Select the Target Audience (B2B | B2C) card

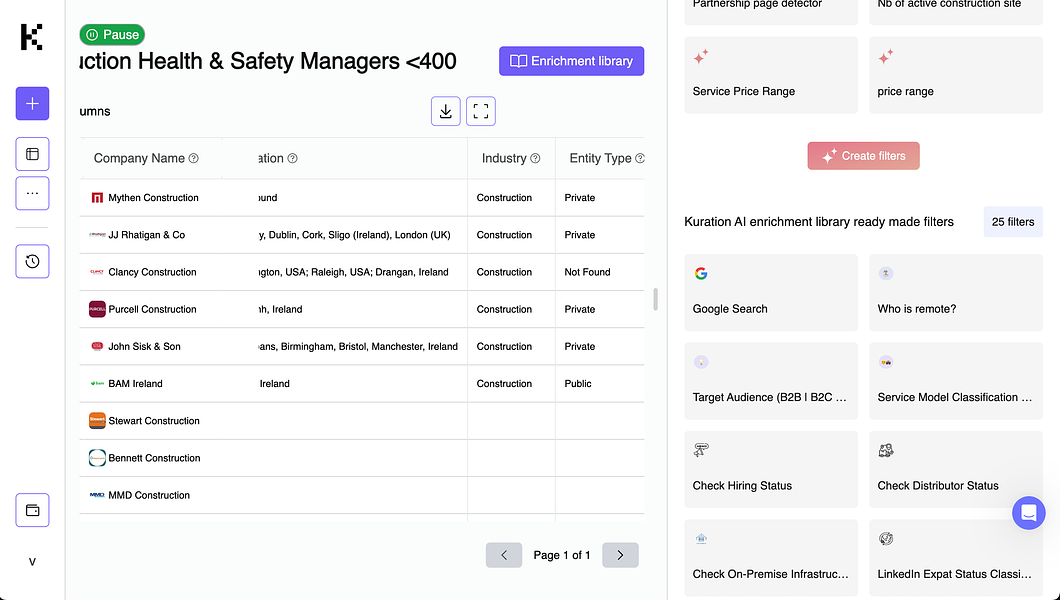tap(771, 381)
